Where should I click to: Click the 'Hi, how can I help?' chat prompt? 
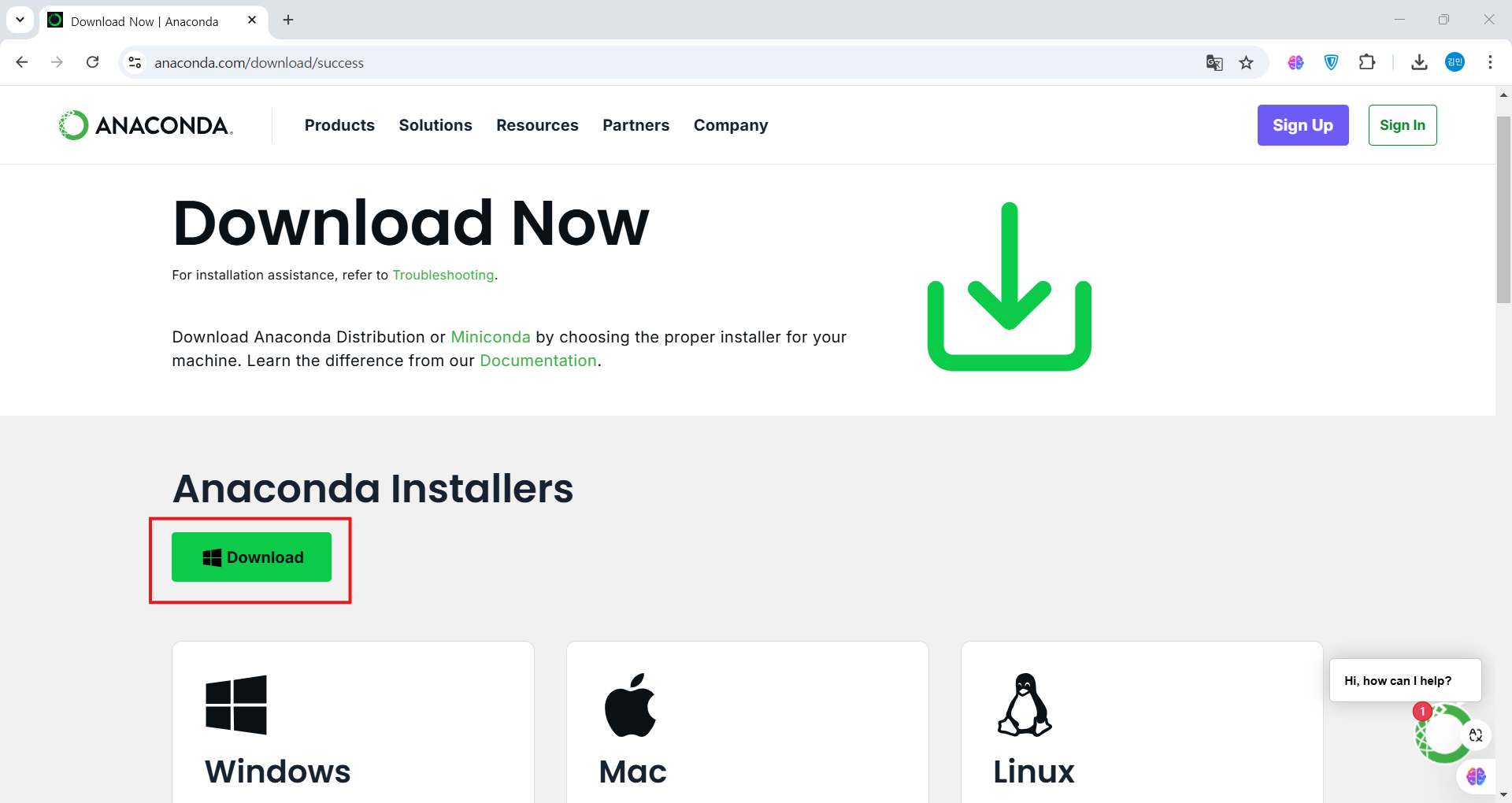[1406, 680]
